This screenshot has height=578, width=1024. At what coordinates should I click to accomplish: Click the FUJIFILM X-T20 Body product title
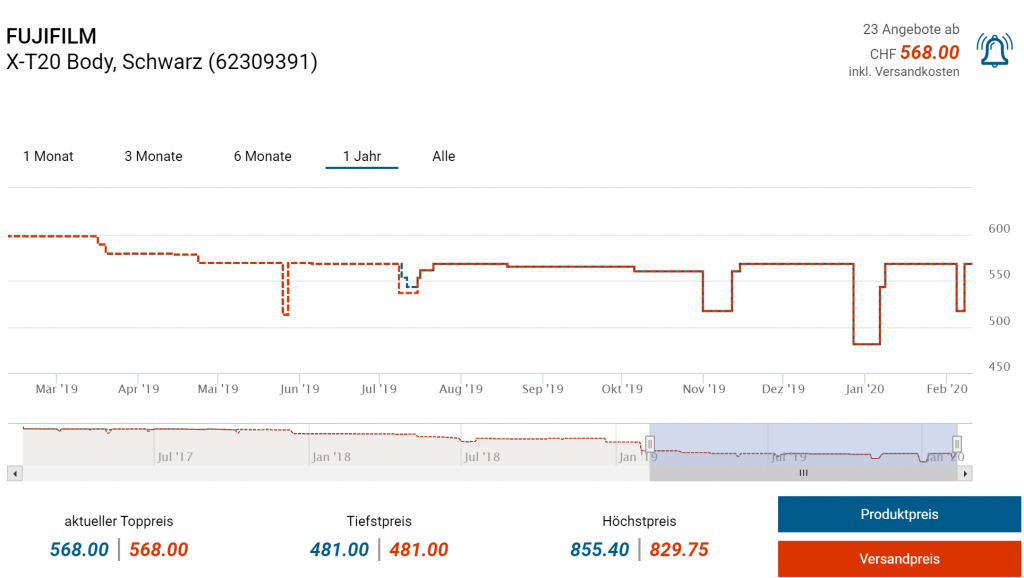161,49
